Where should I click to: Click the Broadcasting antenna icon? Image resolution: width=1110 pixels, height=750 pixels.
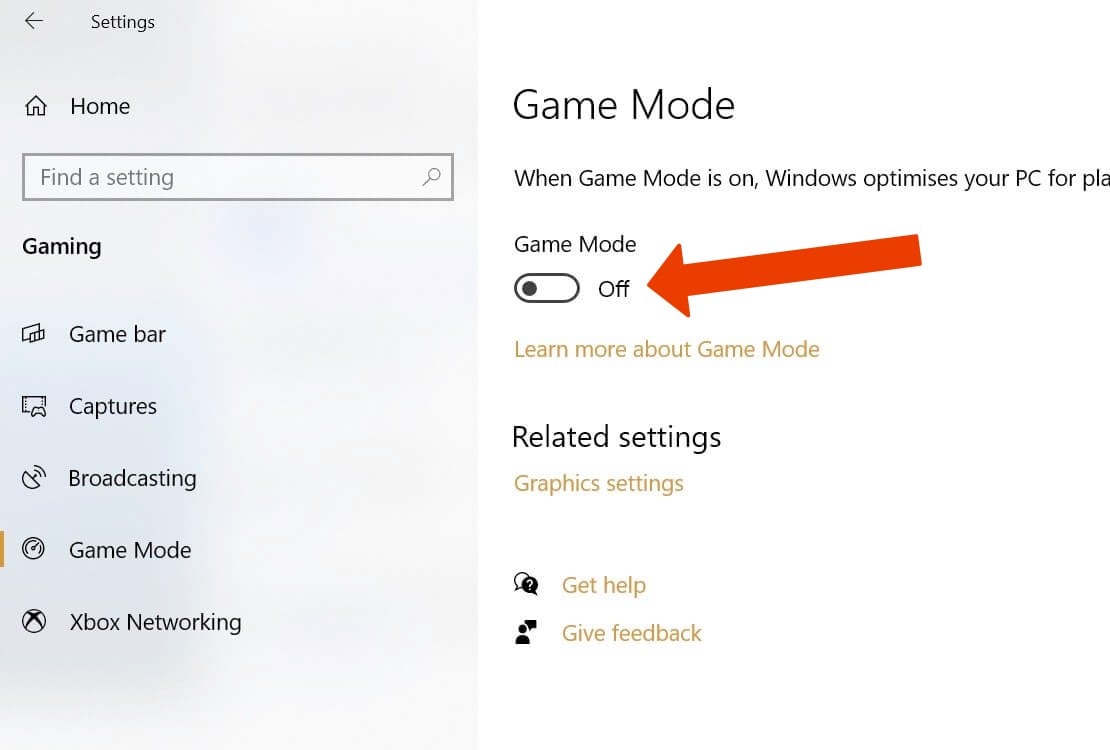[x=34, y=478]
